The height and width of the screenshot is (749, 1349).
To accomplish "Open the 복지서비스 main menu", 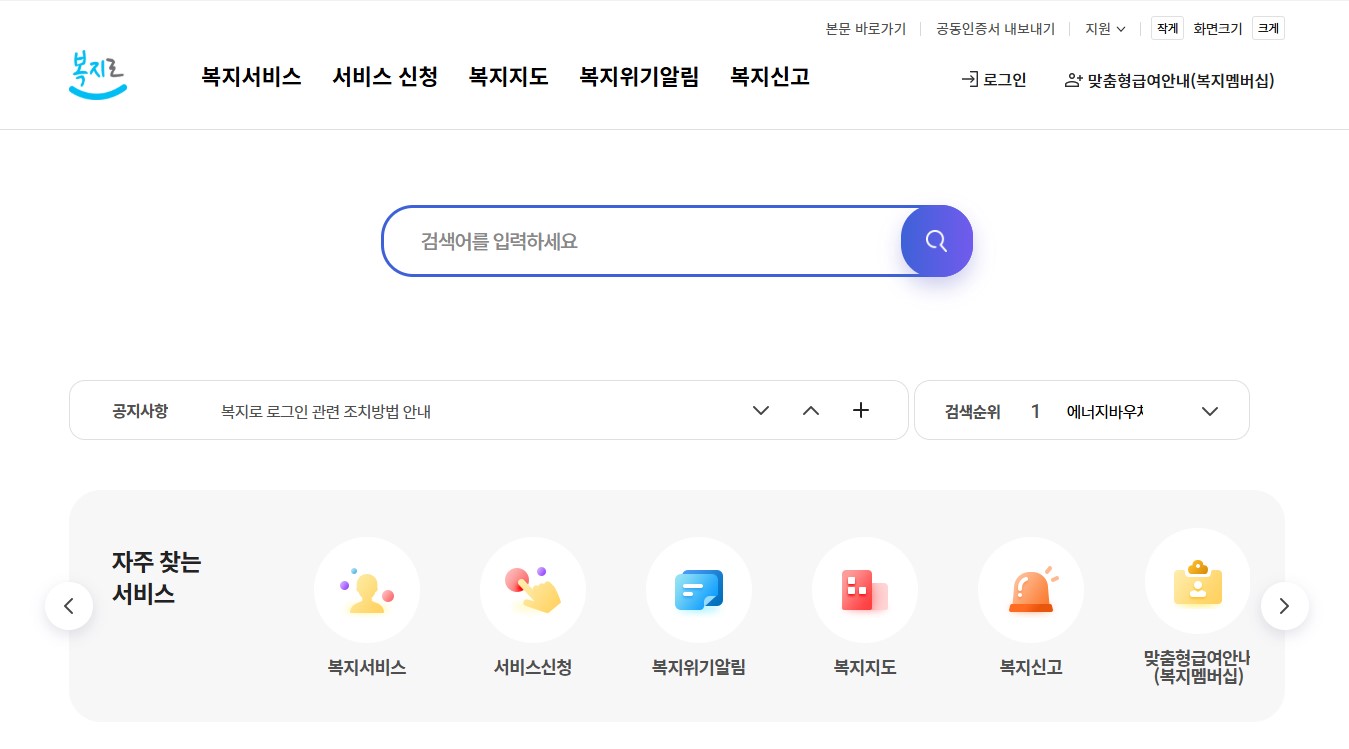I will [x=251, y=77].
